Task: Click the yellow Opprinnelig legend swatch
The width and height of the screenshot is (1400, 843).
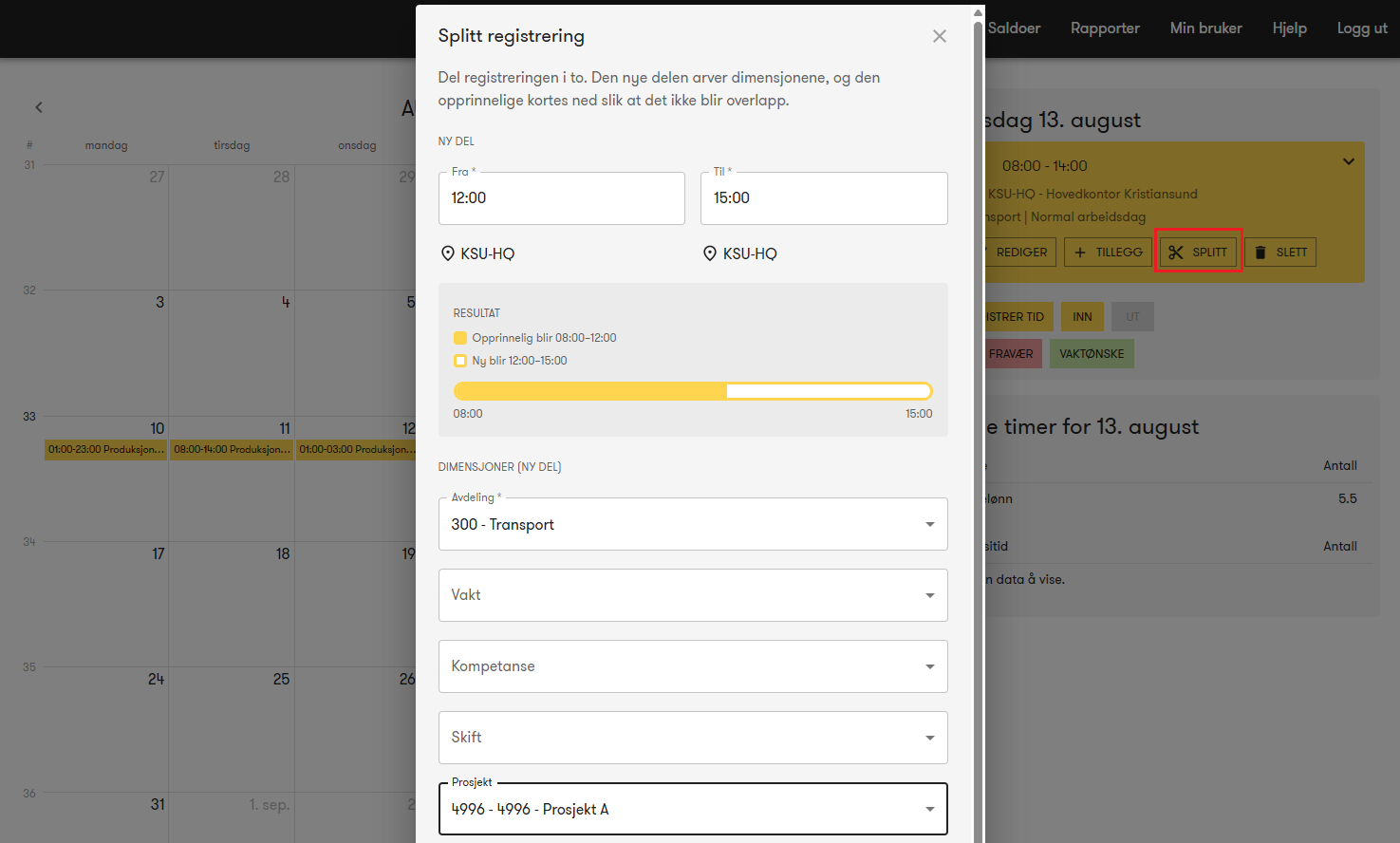Action: tap(460, 338)
